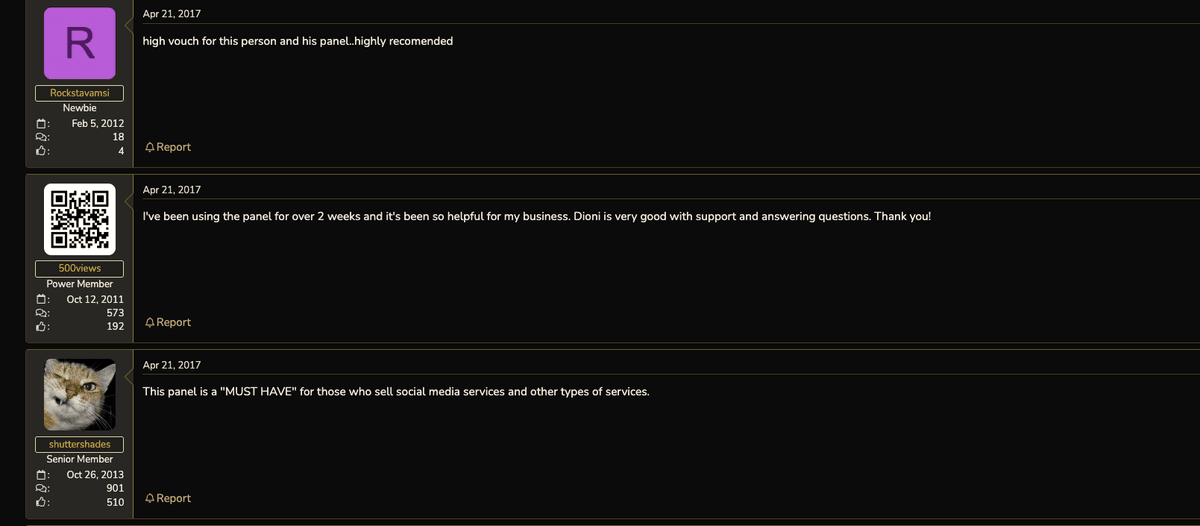Open 500views' QR code avatar
Screen dimensions: 1200x526
click(80, 219)
